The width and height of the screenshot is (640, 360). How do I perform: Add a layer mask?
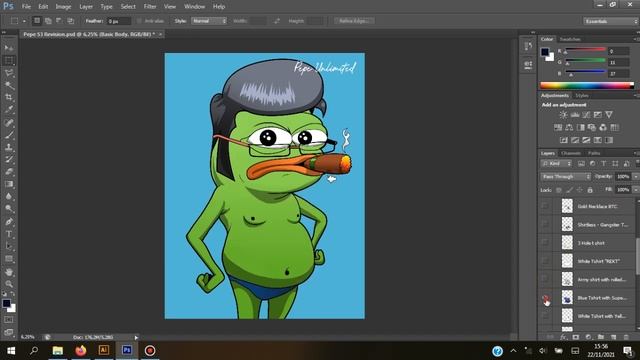click(576, 337)
